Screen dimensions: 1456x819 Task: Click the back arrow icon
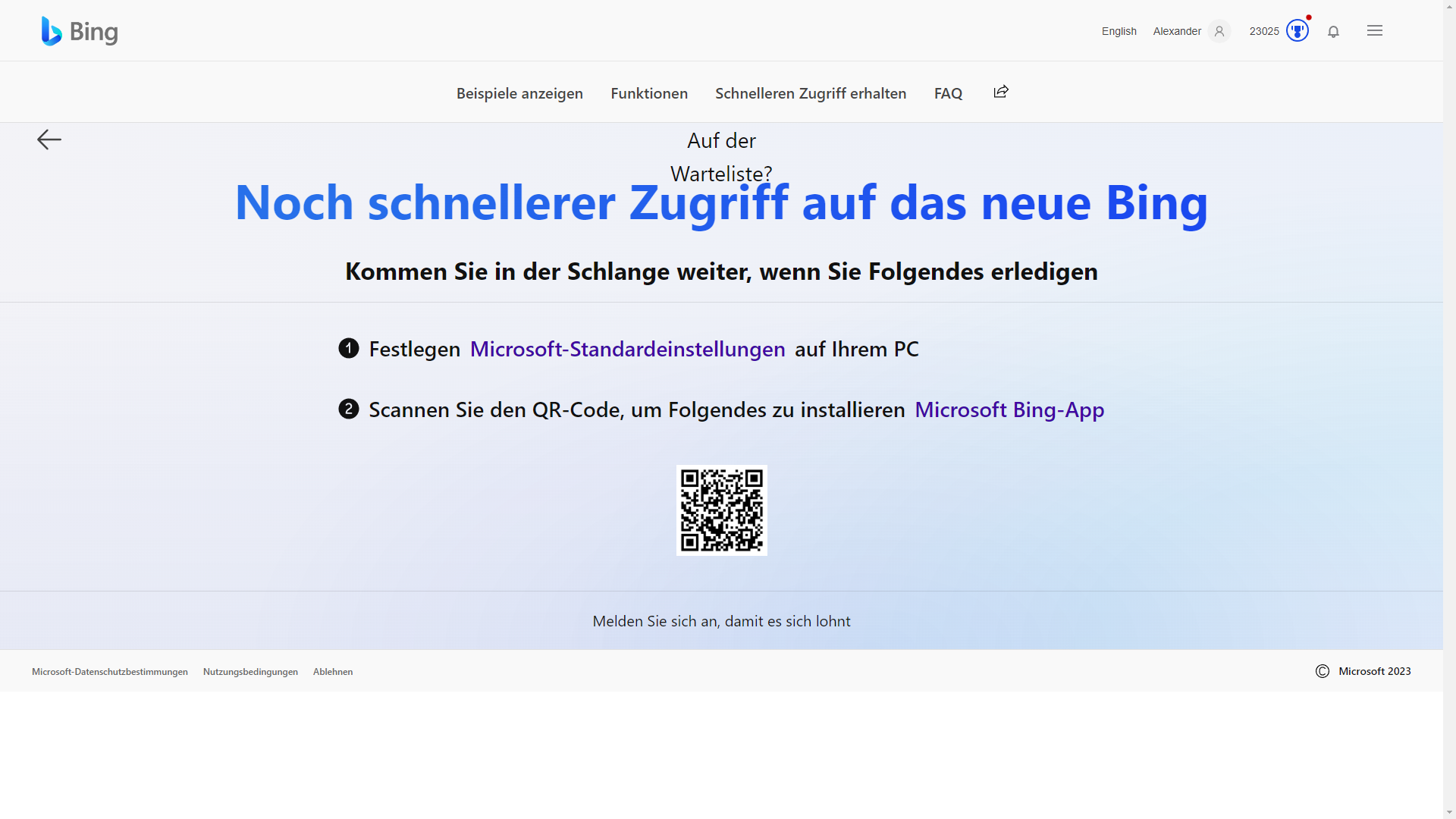click(49, 140)
